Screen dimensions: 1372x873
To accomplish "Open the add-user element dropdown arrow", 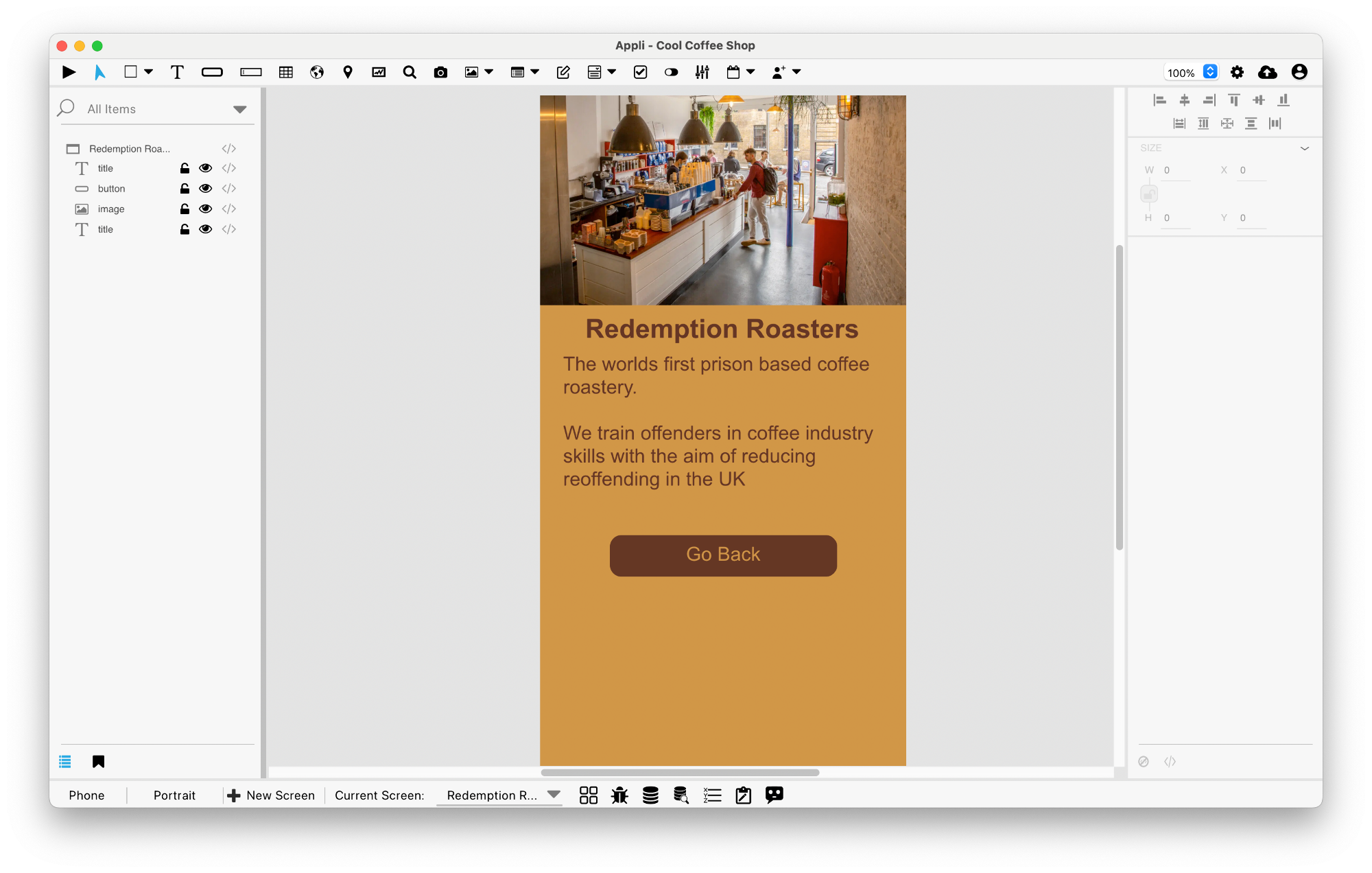I will point(796,72).
